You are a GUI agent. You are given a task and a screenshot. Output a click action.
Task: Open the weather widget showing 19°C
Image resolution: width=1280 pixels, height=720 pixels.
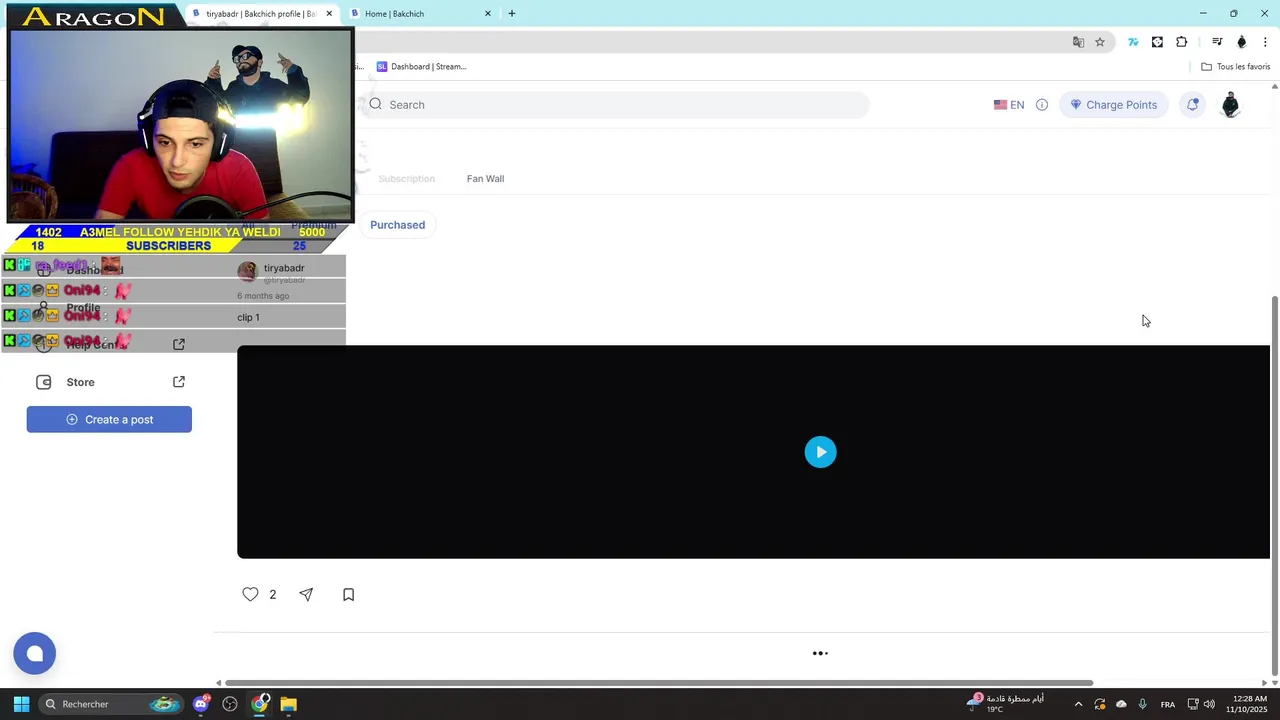[x=1005, y=703]
